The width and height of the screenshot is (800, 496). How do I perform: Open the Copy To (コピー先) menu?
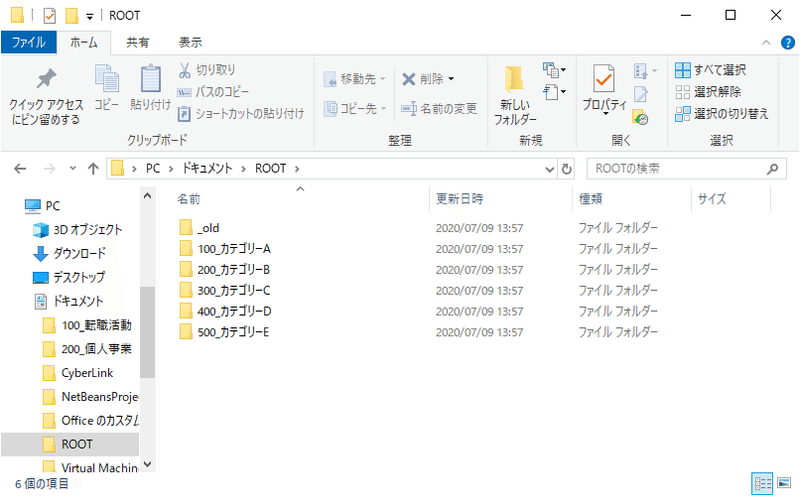(355, 108)
